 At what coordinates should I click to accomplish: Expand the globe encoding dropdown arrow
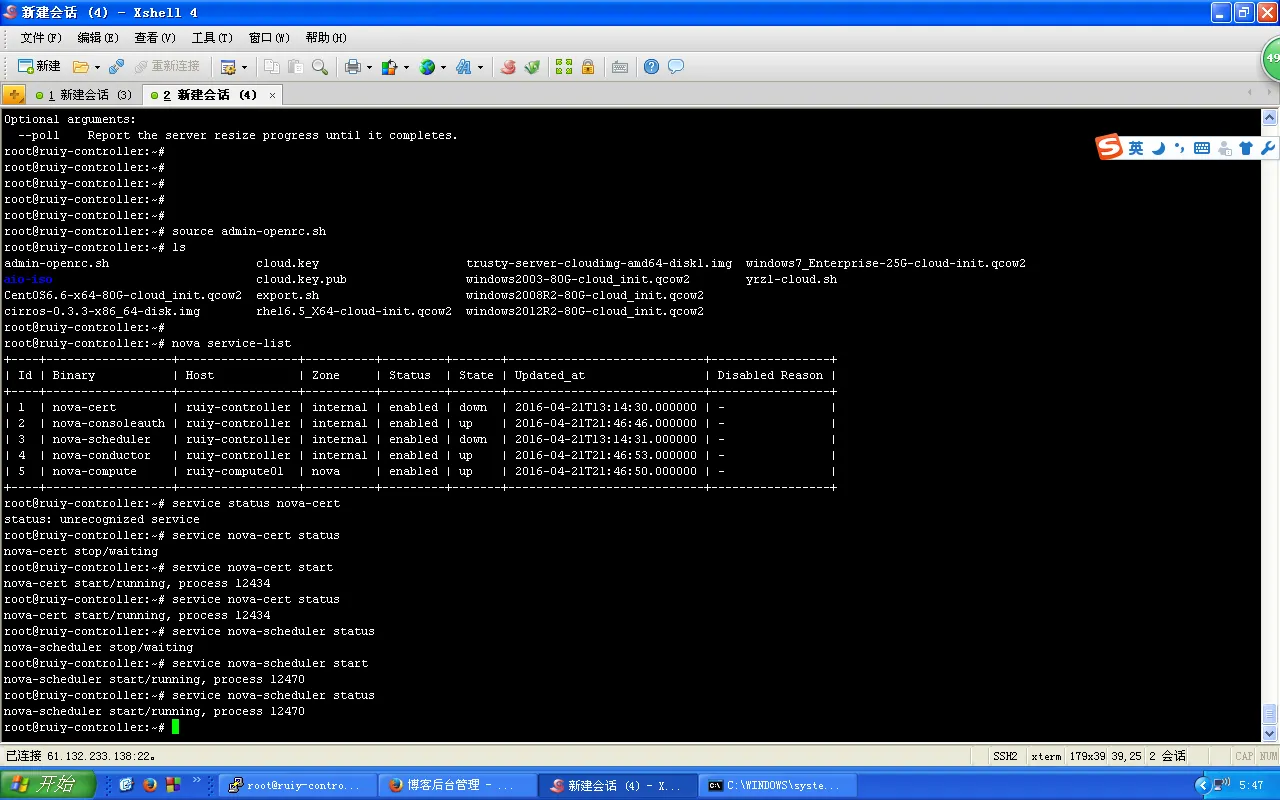443,67
